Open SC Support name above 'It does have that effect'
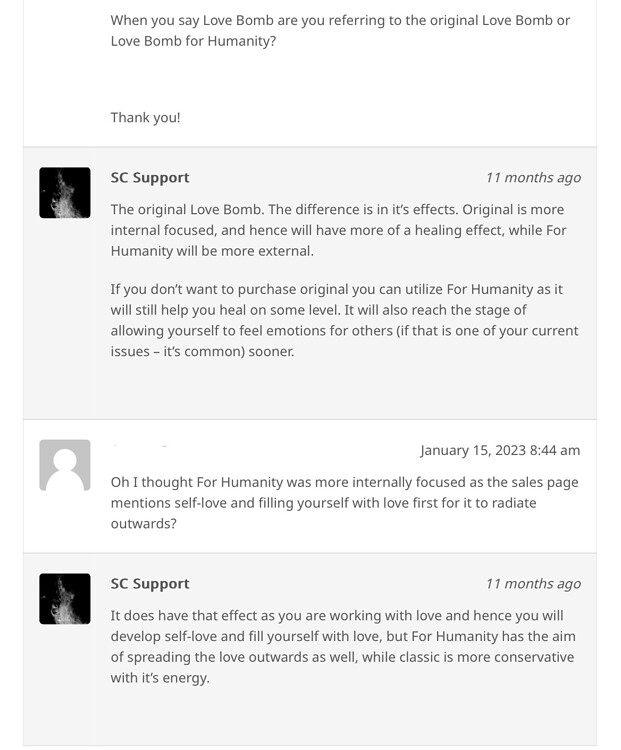621x750 pixels. [150, 584]
